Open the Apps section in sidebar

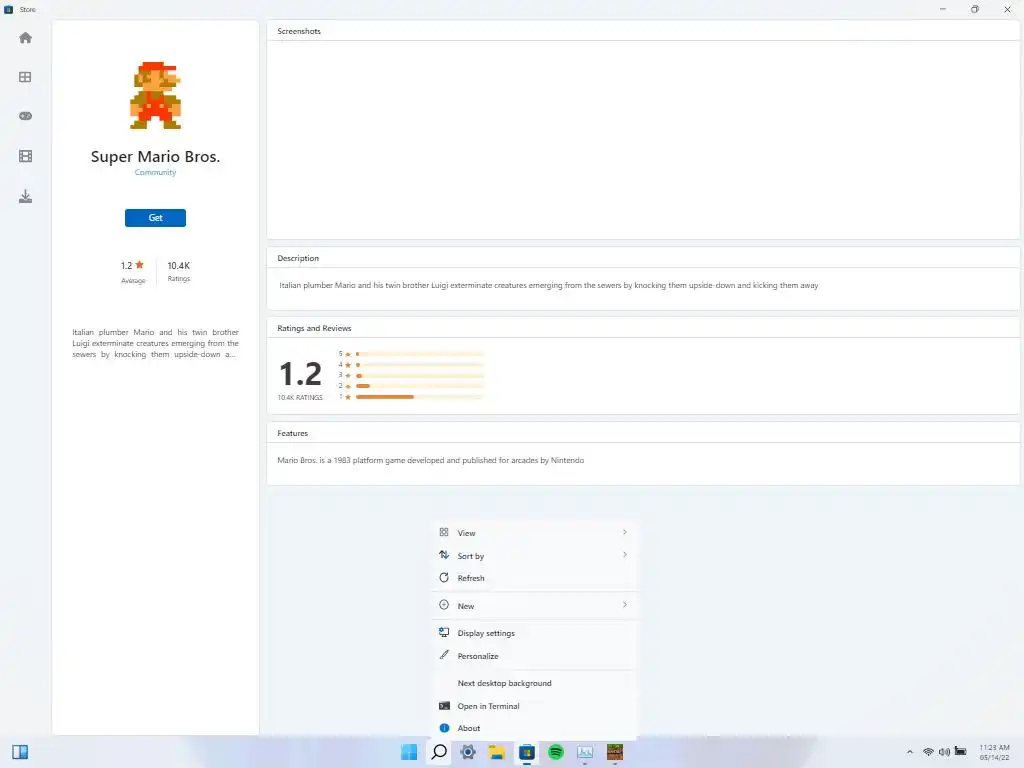point(25,77)
